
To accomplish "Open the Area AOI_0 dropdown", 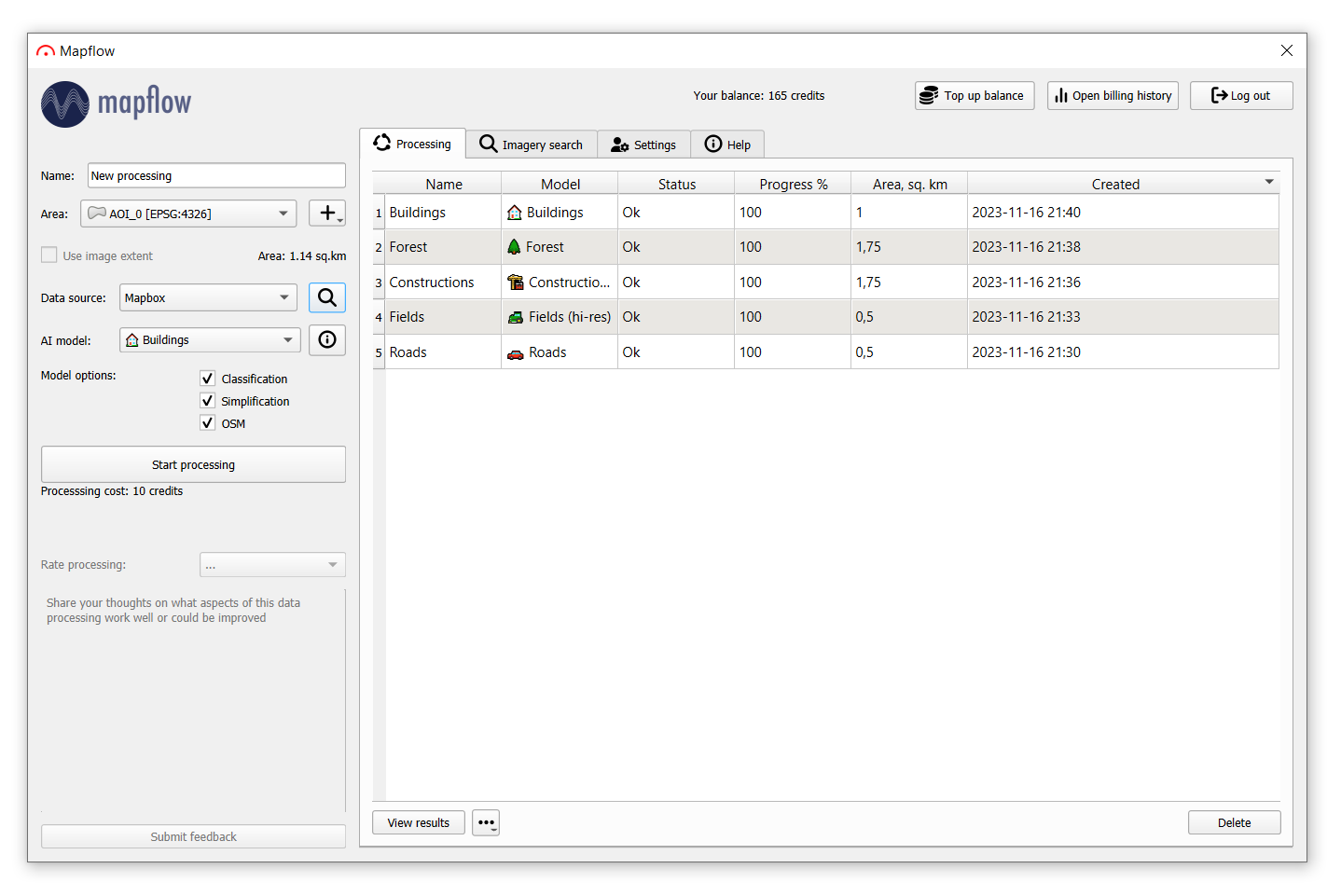I will 188,214.
